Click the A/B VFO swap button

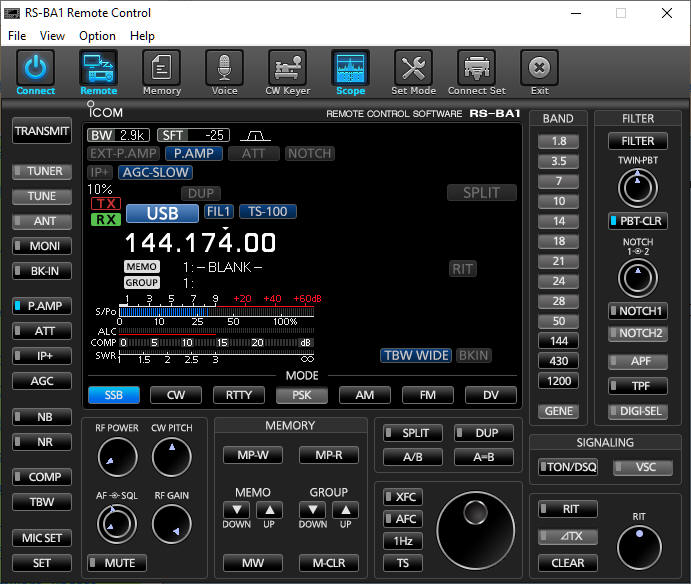pyautogui.click(x=413, y=457)
